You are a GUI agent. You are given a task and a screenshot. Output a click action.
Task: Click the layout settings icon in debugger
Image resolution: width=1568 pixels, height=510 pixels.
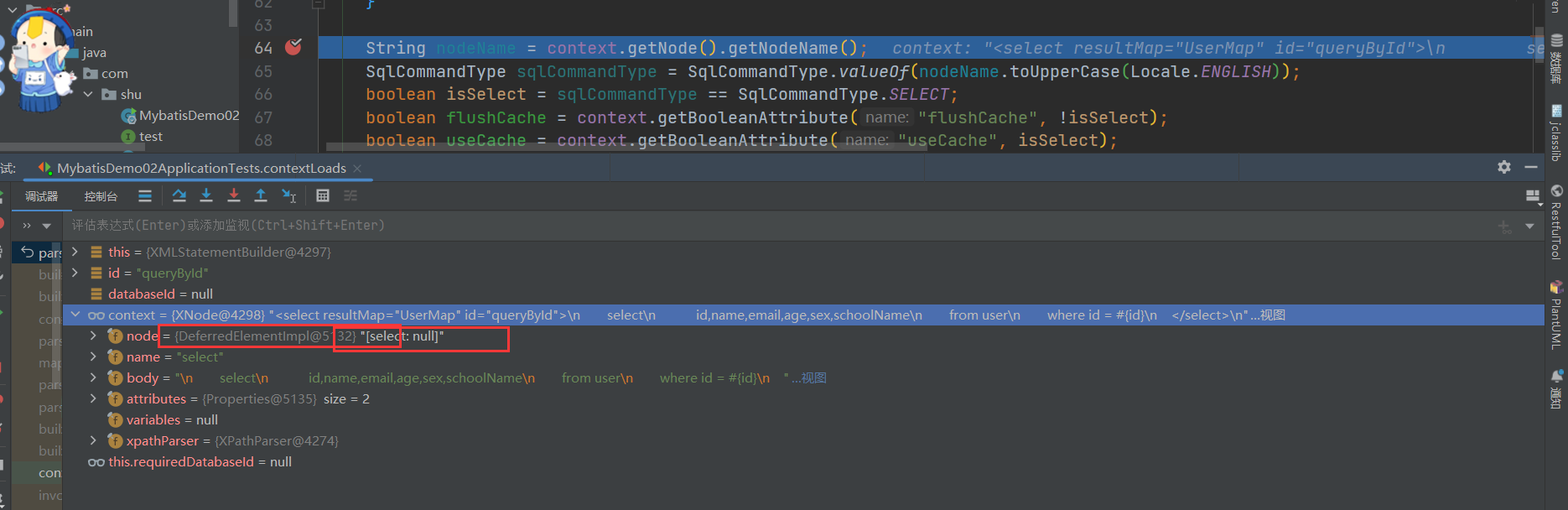click(x=1533, y=196)
